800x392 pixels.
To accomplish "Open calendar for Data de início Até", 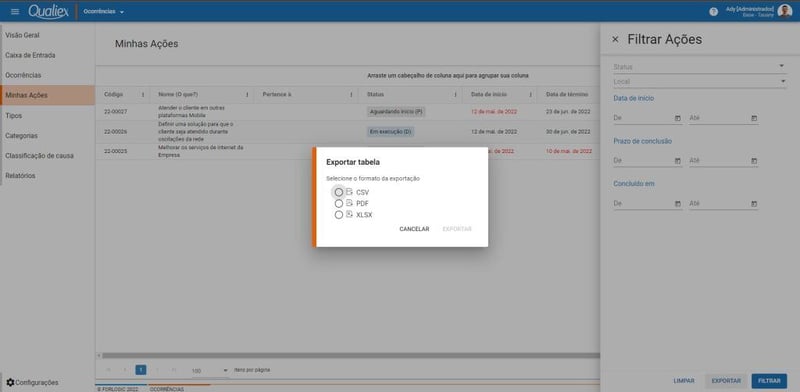I will pyautogui.click(x=754, y=118).
